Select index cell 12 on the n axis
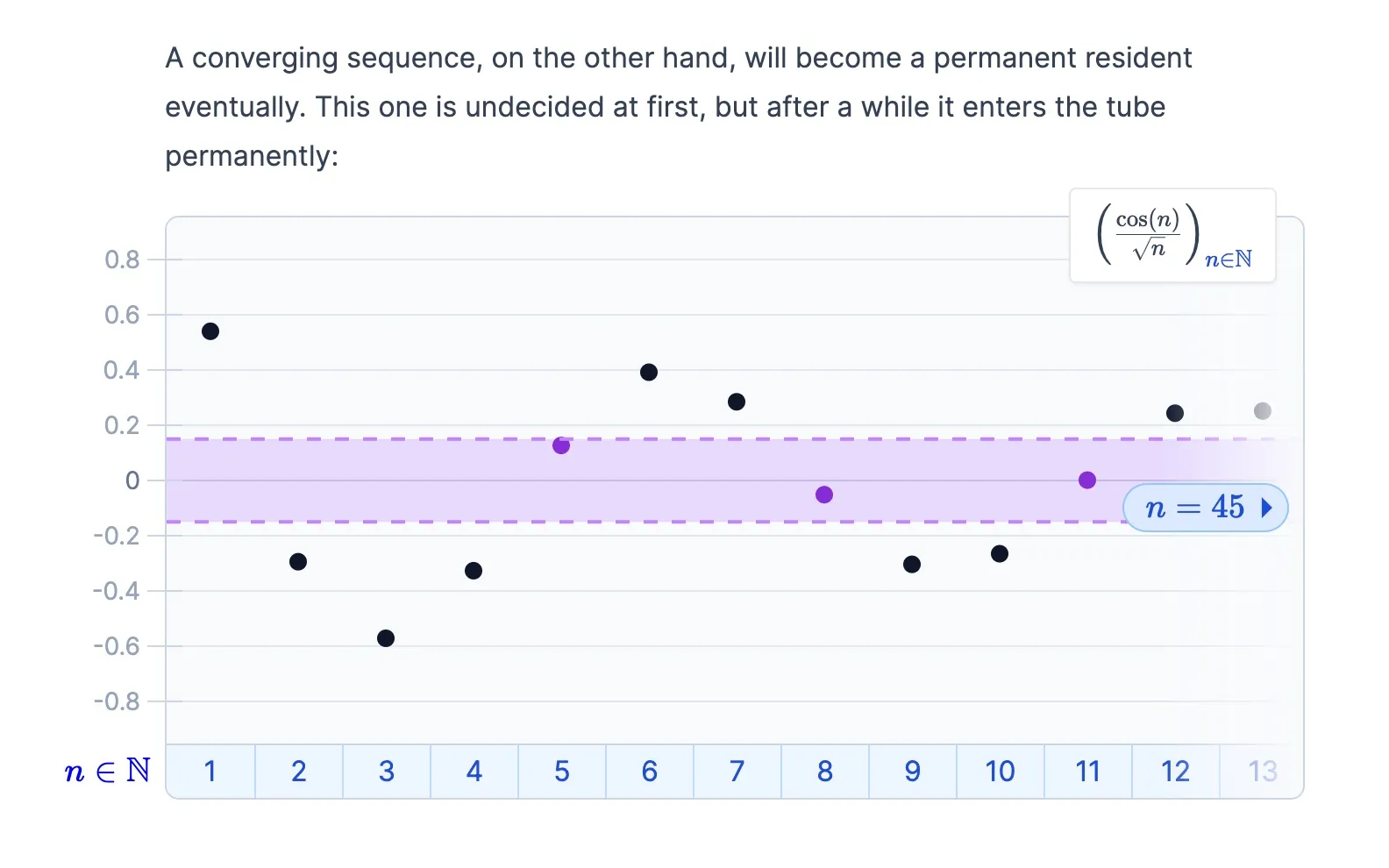This screenshot has width=1389, height=868. click(1176, 772)
